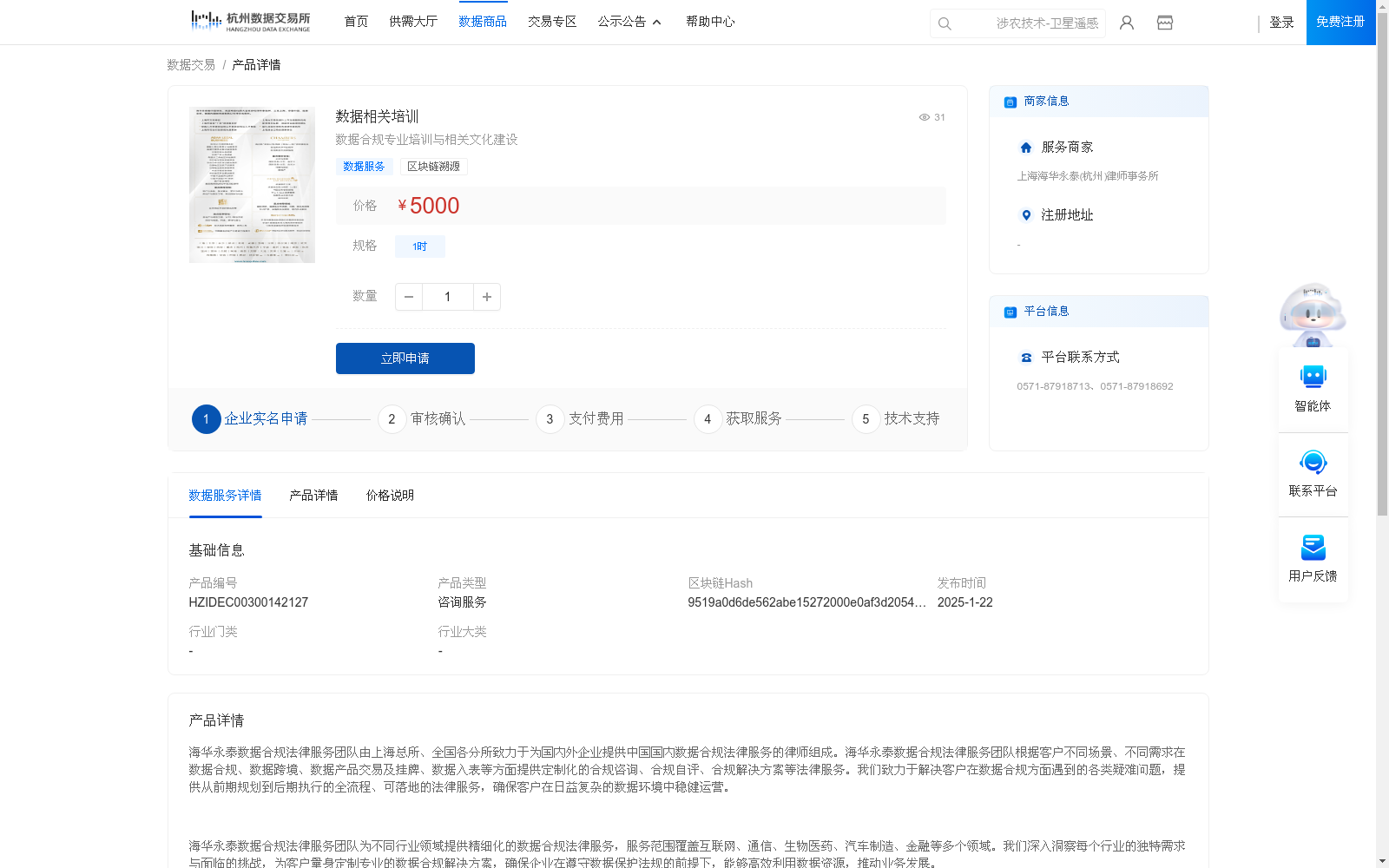Click 产品详情 breadcrumb text
Screen dimensions: 1389x868
click(x=256, y=65)
